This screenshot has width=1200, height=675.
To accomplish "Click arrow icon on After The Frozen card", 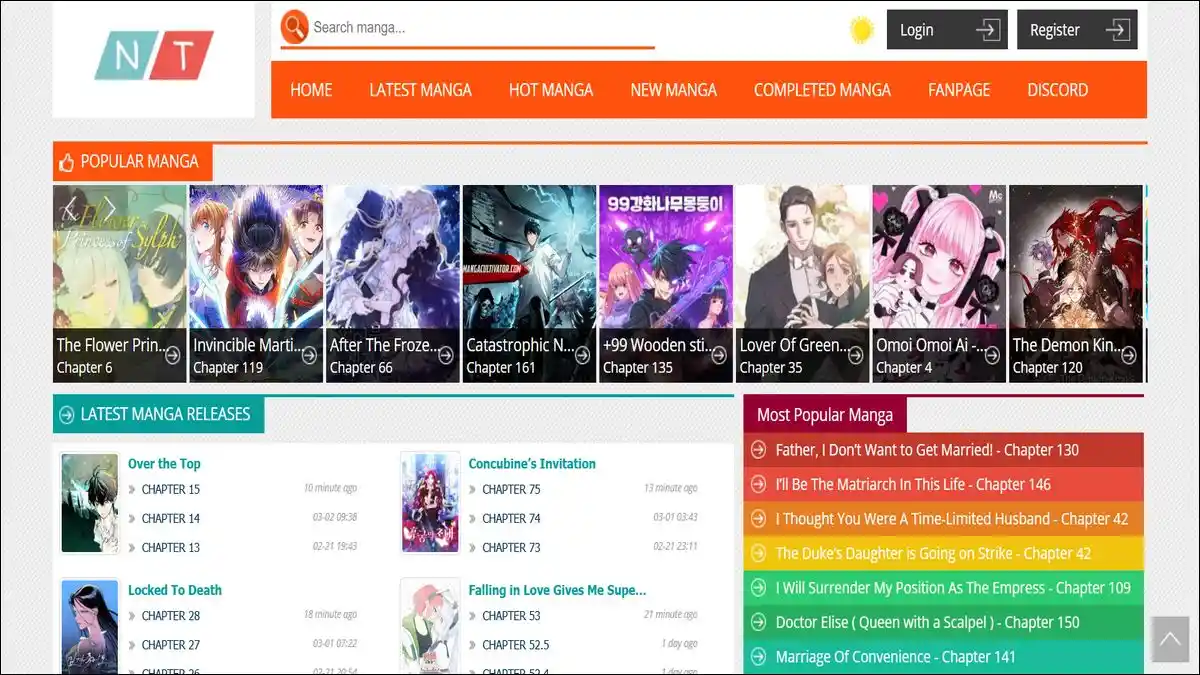I will coord(446,354).
